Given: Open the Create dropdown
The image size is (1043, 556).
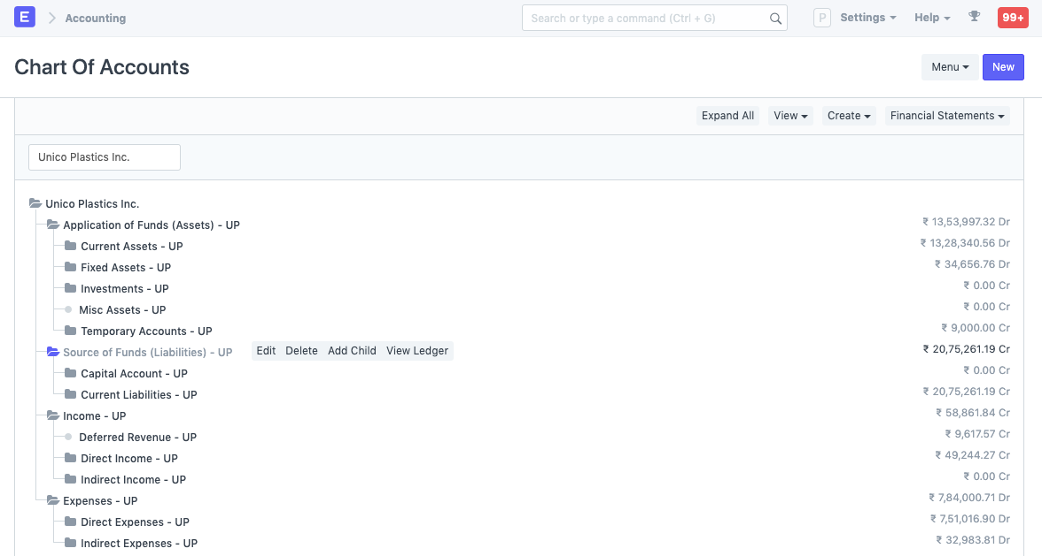Looking at the screenshot, I should (x=848, y=116).
